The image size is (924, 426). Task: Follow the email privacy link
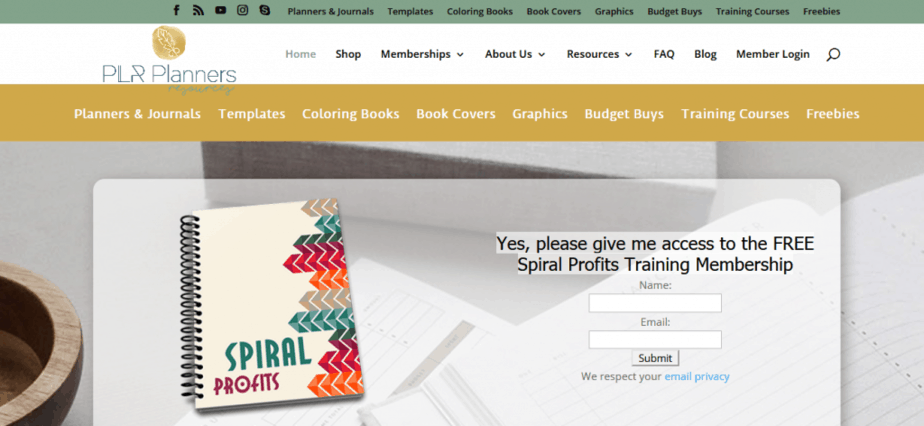click(697, 377)
